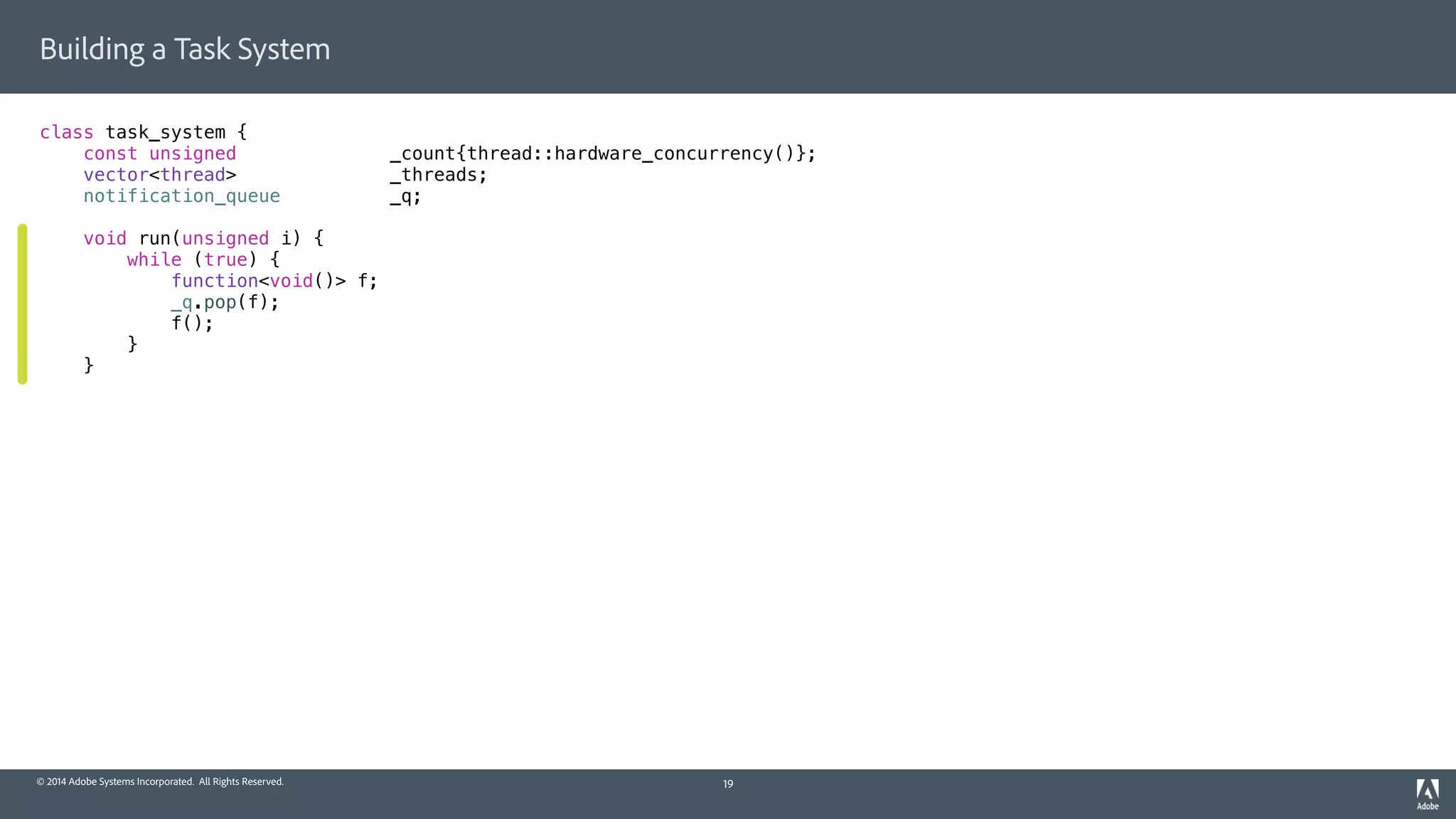Click the 'task_system' class name
1456x819 pixels.
click(166, 132)
